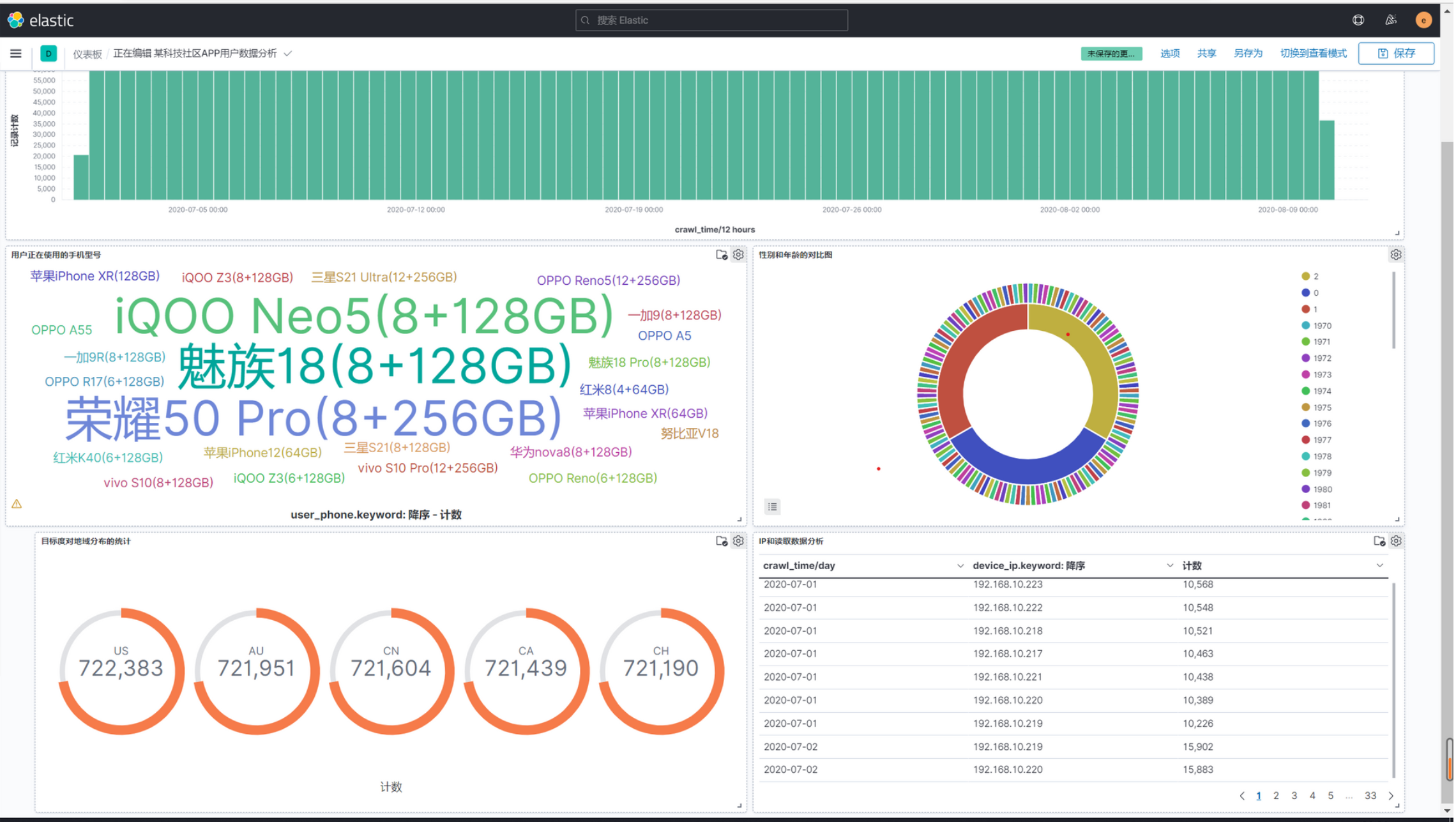This screenshot has height=822, width=1456.
Task: Expand dashboard title chevron
Action: 288,54
